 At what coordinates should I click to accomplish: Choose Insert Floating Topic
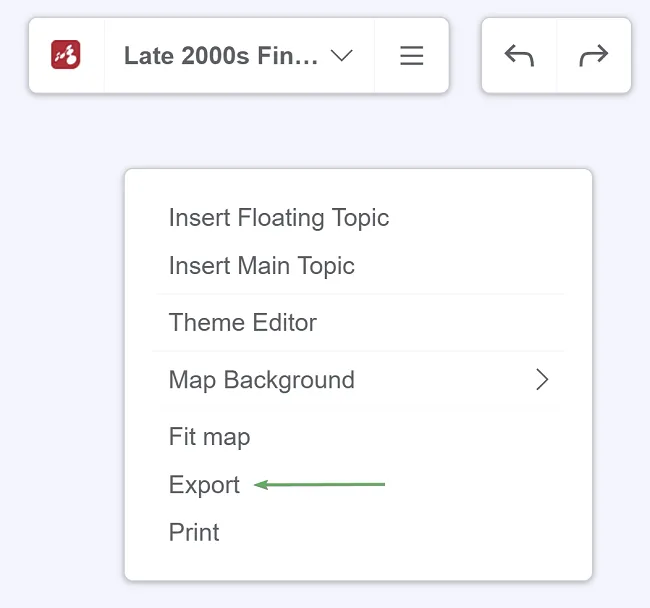pyautogui.click(x=279, y=218)
